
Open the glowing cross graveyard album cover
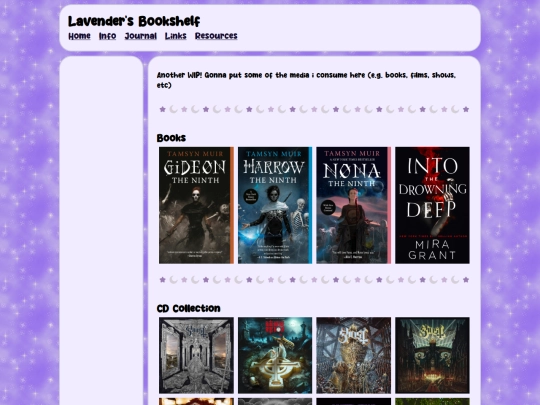[x=275, y=355]
